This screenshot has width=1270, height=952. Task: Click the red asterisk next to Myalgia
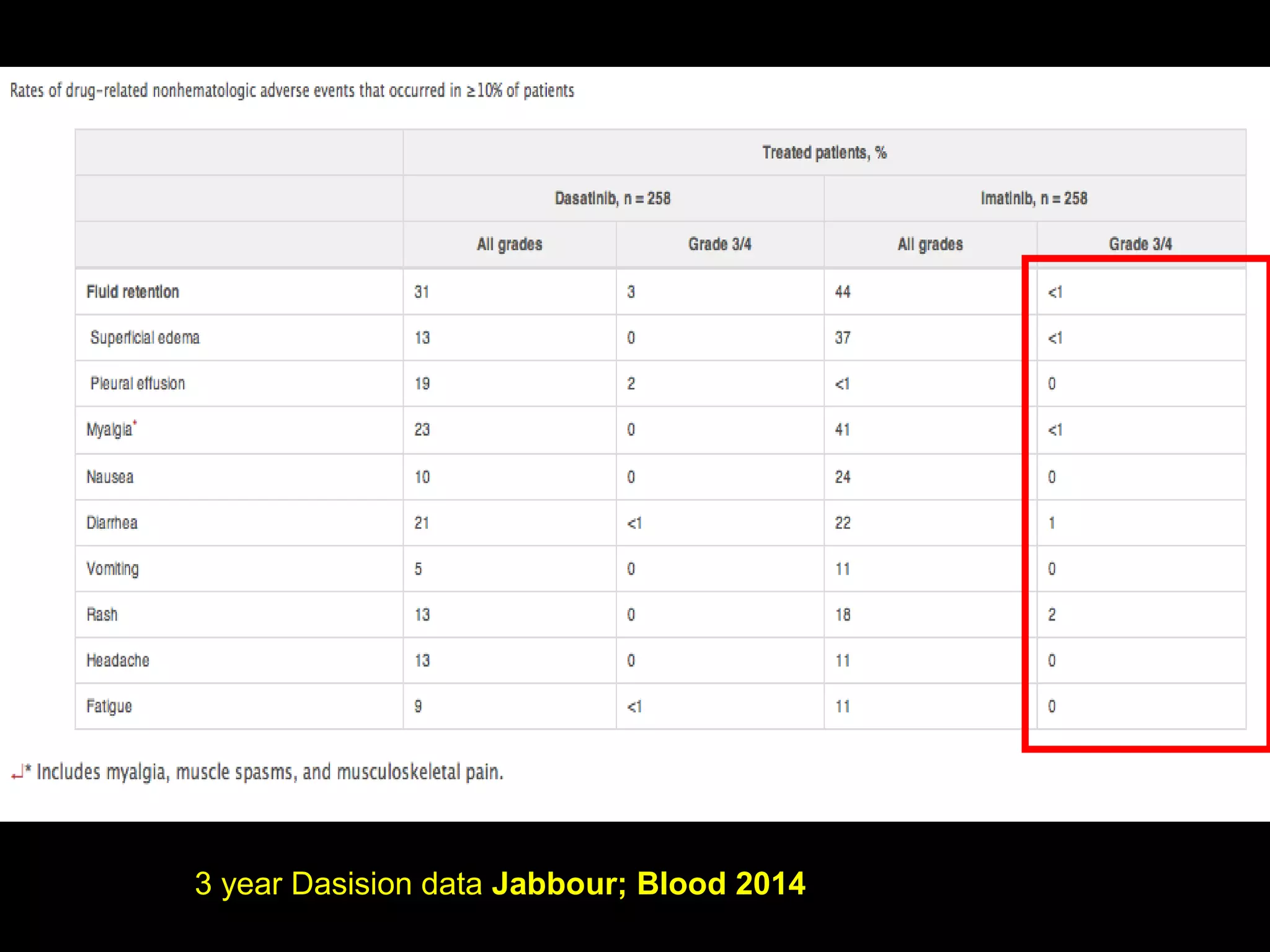[135, 423]
